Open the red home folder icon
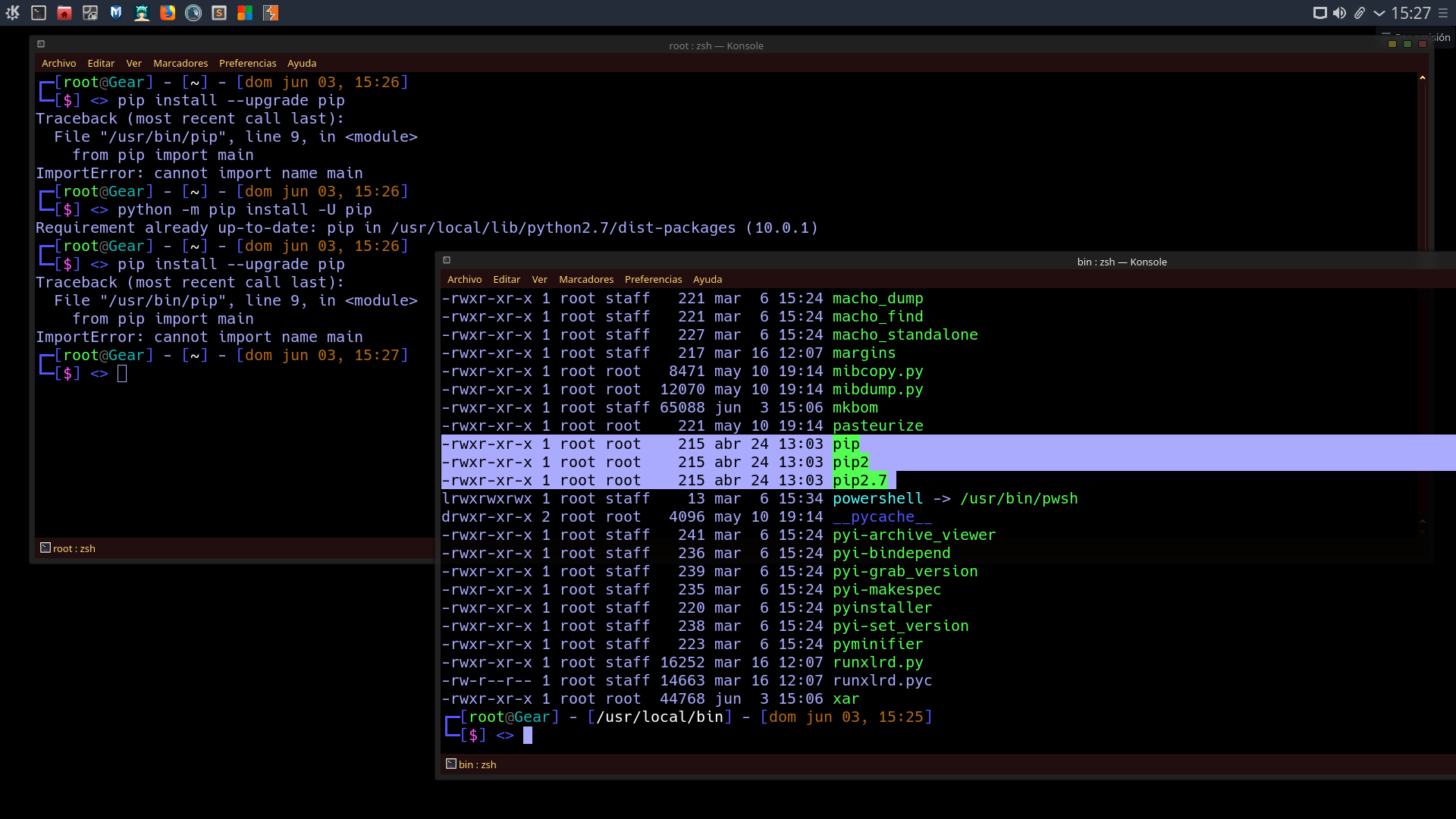The height and width of the screenshot is (819, 1456). point(64,13)
